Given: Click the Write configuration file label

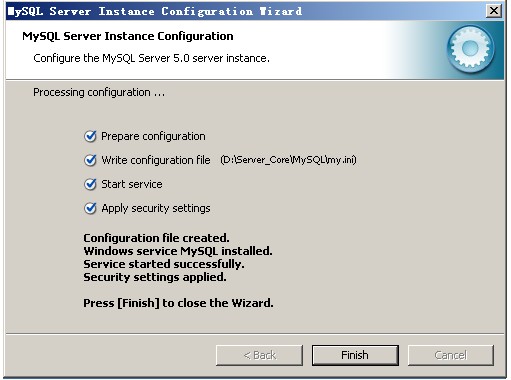Looking at the screenshot, I should (156, 160).
